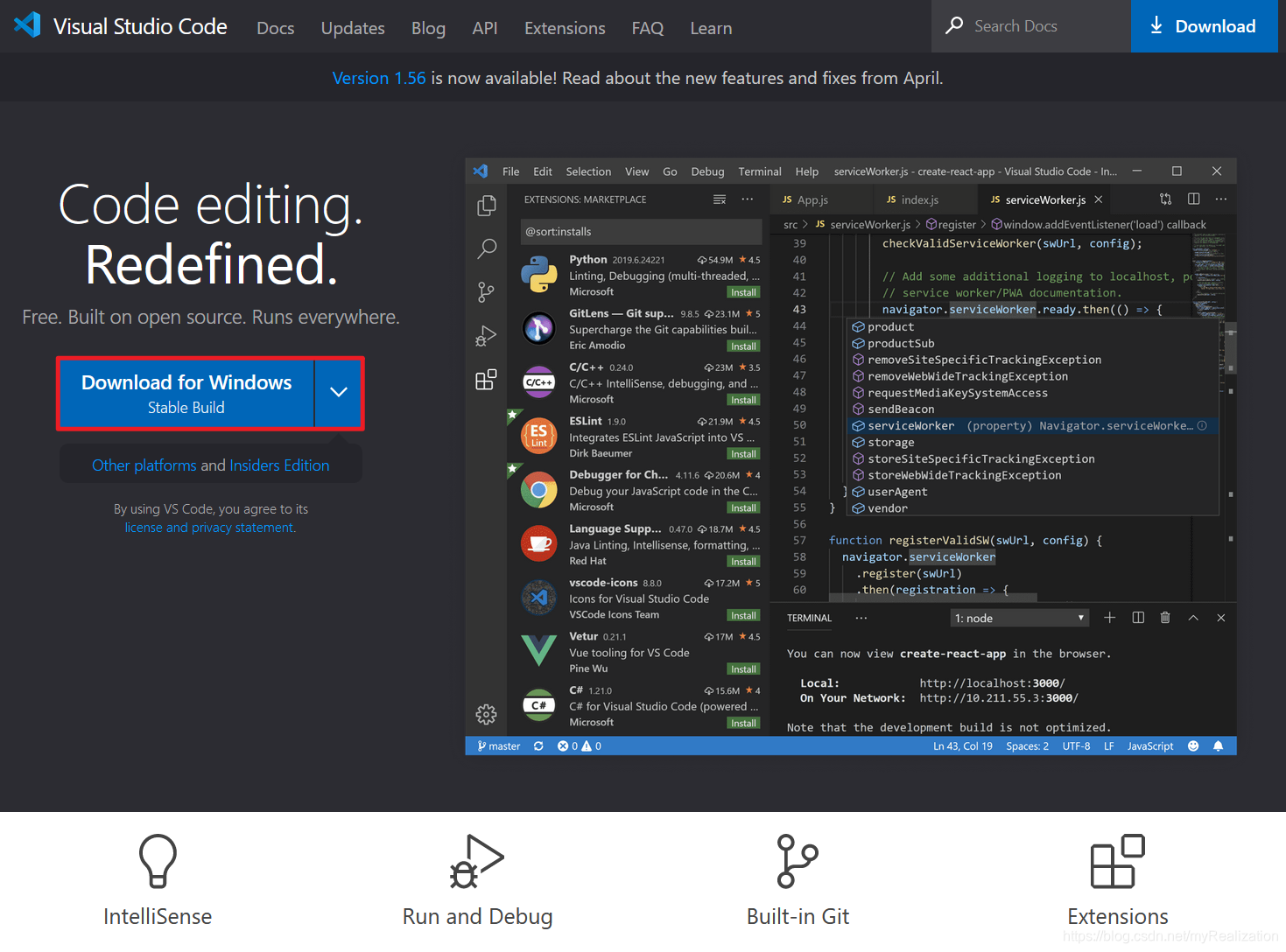Open the Version 1.56 announcement link

379,78
